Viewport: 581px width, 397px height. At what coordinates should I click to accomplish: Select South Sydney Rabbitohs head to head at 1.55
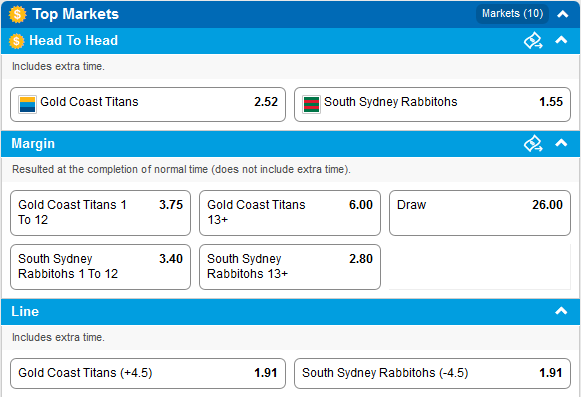click(x=432, y=104)
